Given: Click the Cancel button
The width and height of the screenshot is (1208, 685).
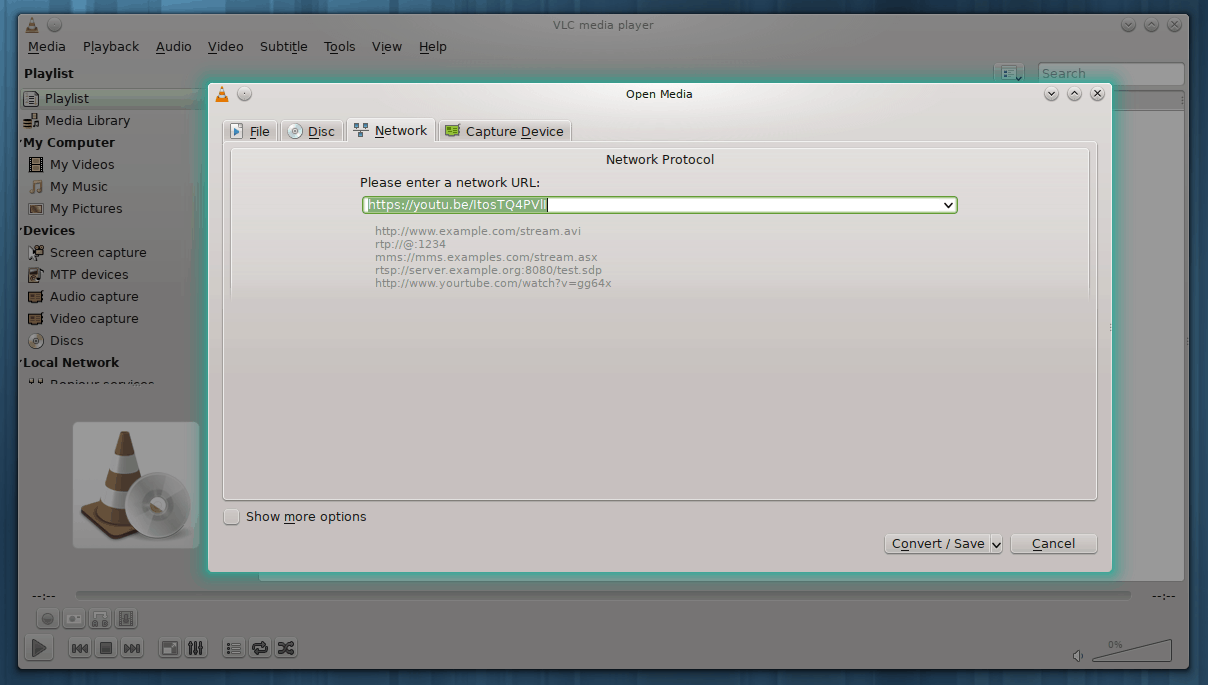Looking at the screenshot, I should pyautogui.click(x=1053, y=544).
